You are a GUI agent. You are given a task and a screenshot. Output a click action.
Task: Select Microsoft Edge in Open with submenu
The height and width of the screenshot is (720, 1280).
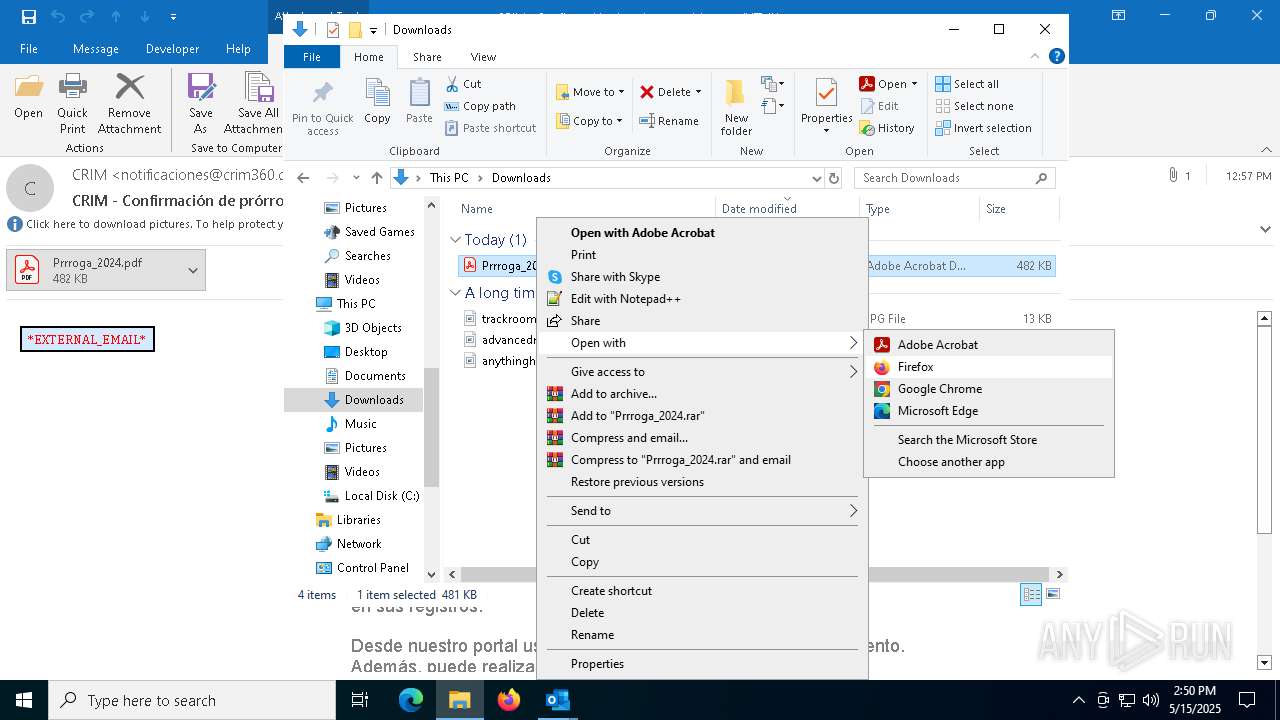point(988,411)
